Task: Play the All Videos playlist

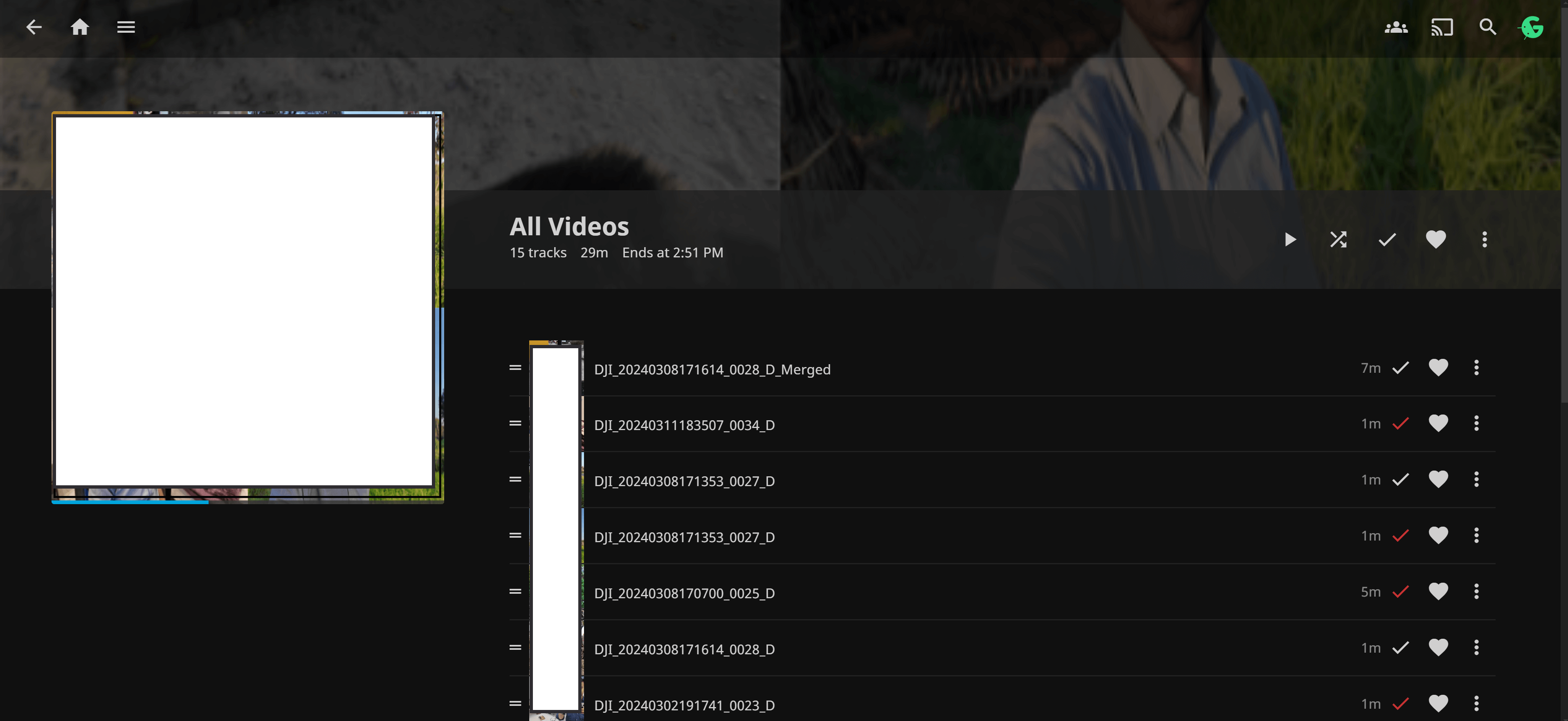Action: (x=1289, y=239)
